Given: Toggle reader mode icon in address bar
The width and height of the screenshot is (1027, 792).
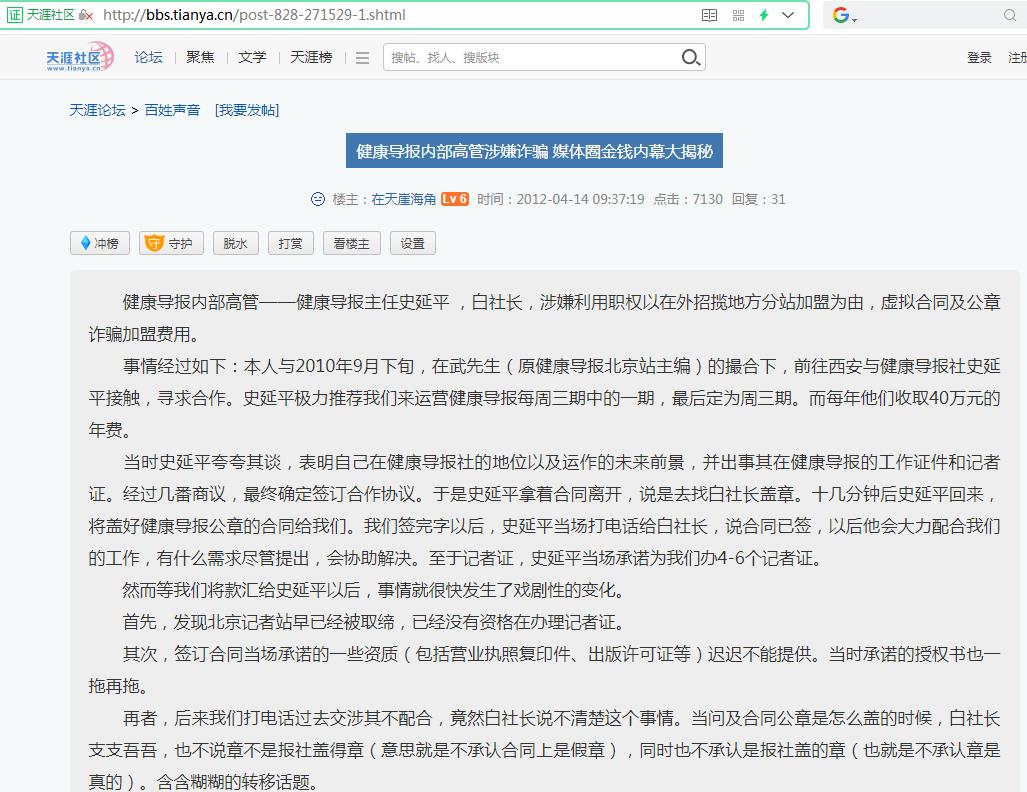Looking at the screenshot, I should coord(709,15).
